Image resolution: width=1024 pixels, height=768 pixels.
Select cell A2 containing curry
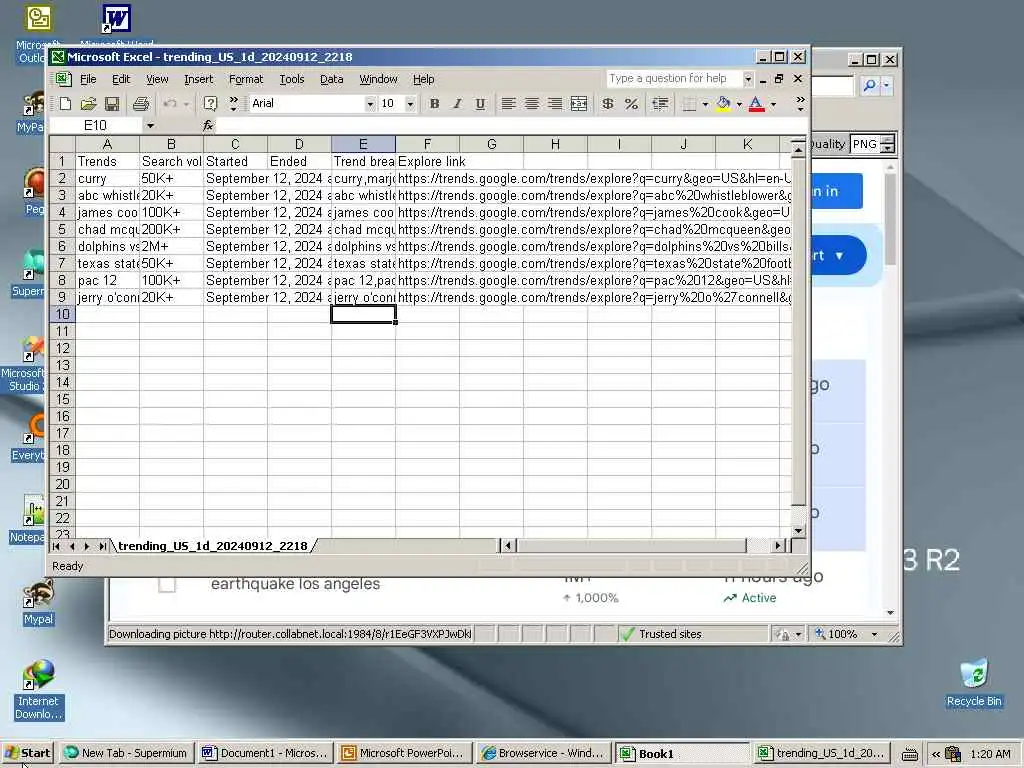107,178
